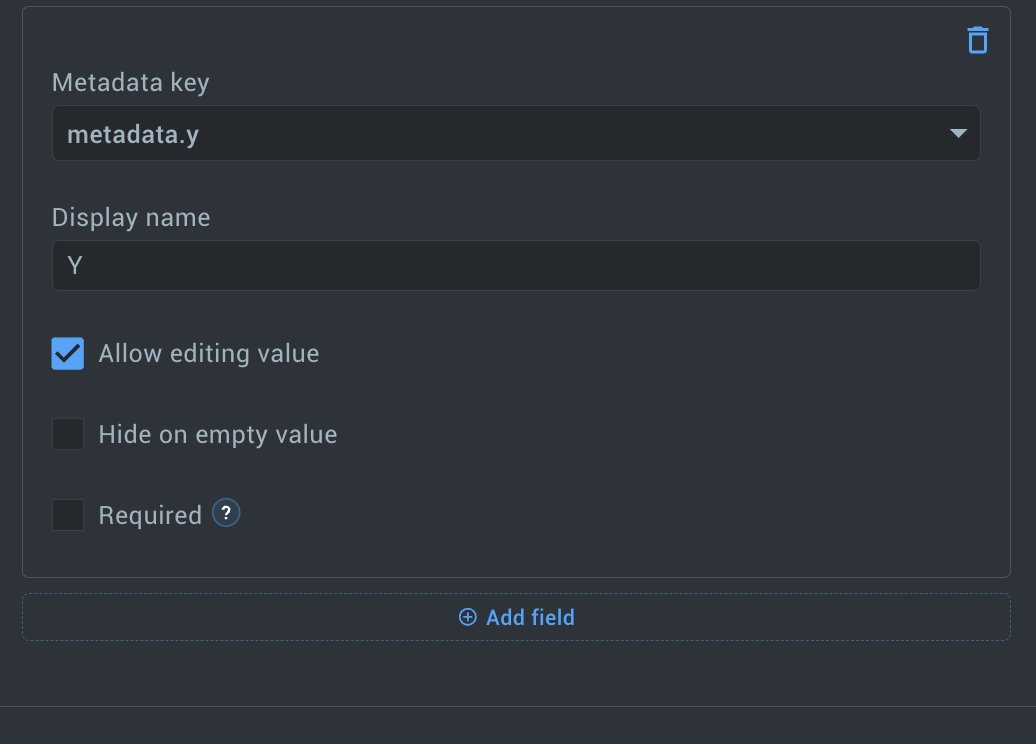This screenshot has height=744, width=1036.
Task: Open the help tooltip beside Required
Action: tap(226, 513)
